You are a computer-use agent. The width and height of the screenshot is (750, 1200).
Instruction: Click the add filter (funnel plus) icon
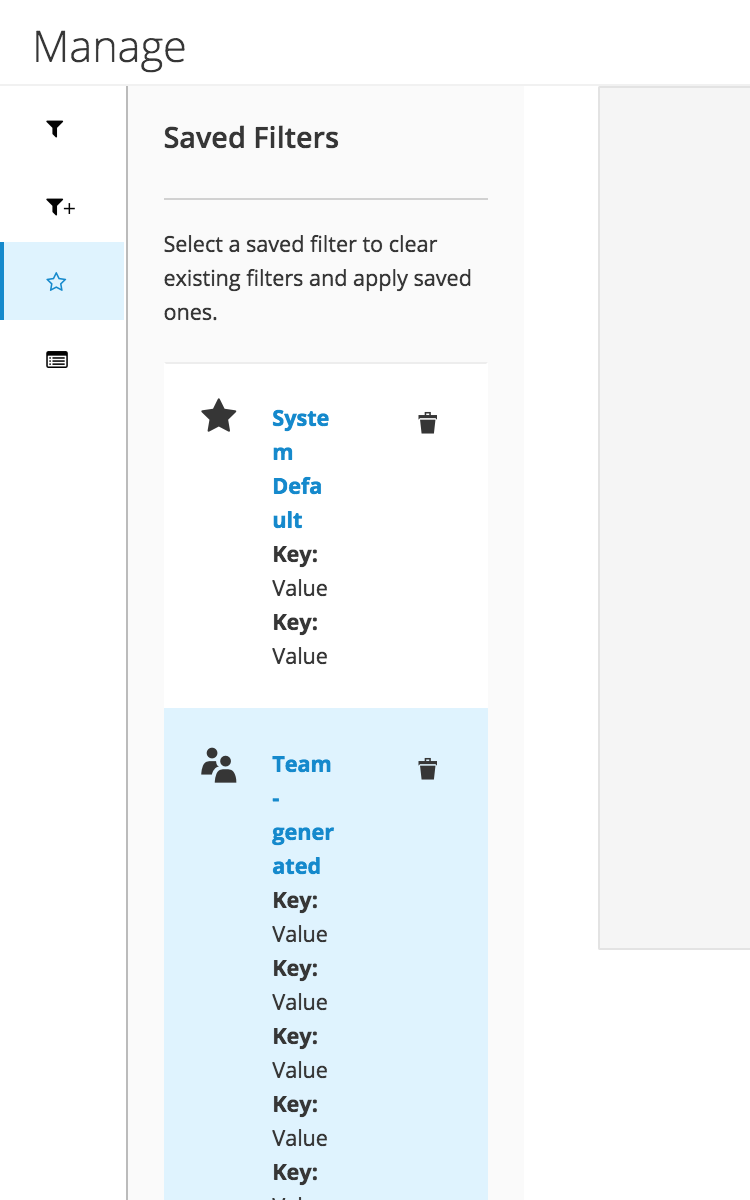(60, 207)
